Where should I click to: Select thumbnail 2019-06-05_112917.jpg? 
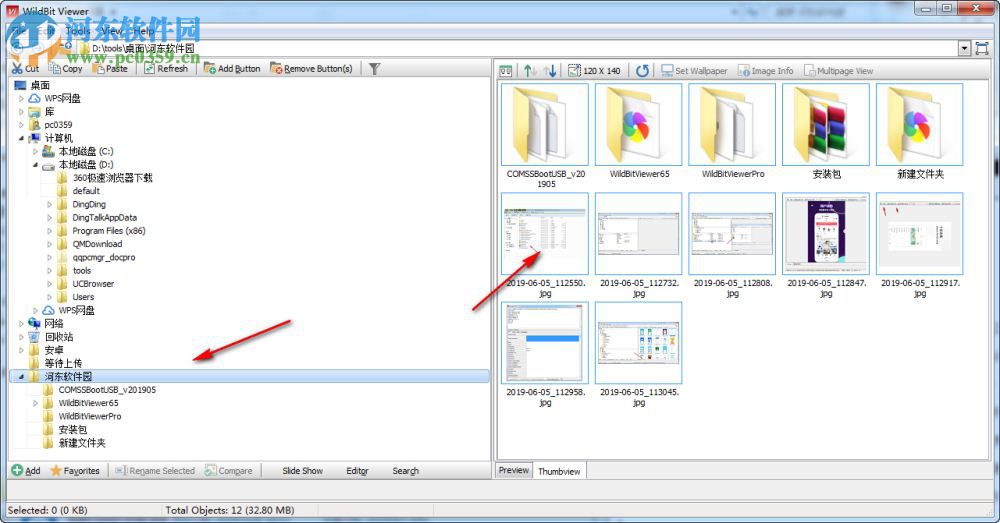[920, 234]
